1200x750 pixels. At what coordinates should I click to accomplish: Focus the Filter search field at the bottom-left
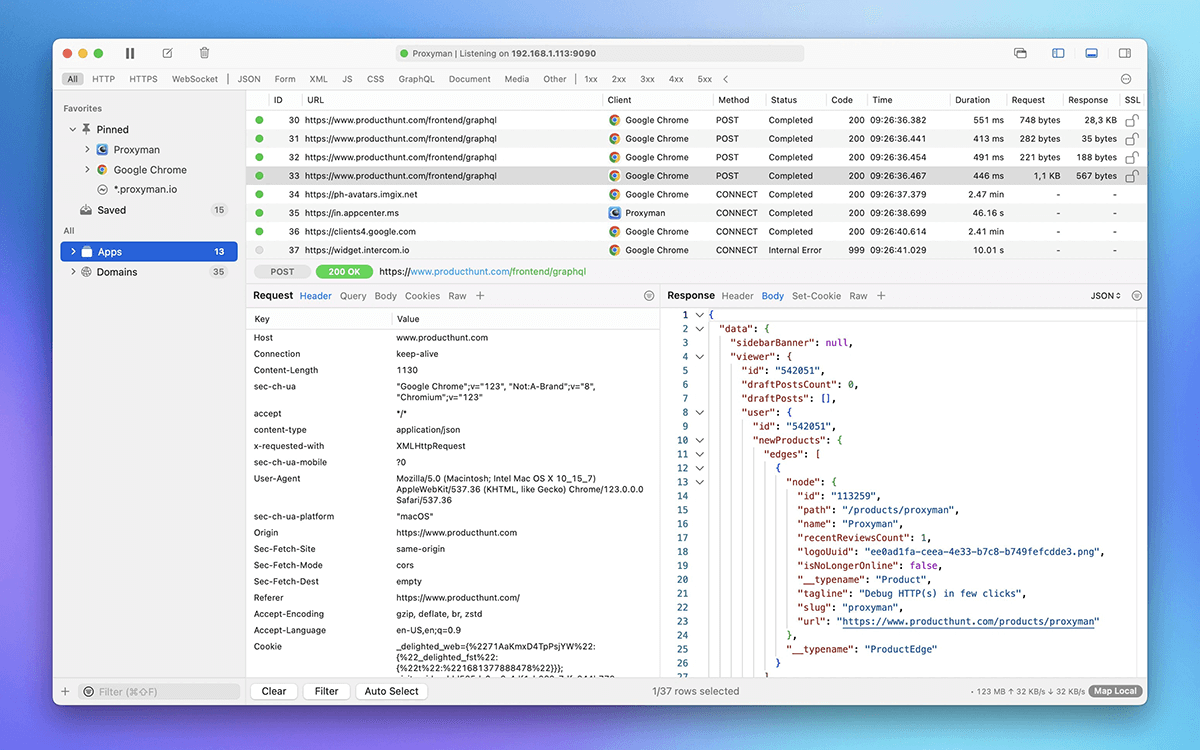point(160,691)
